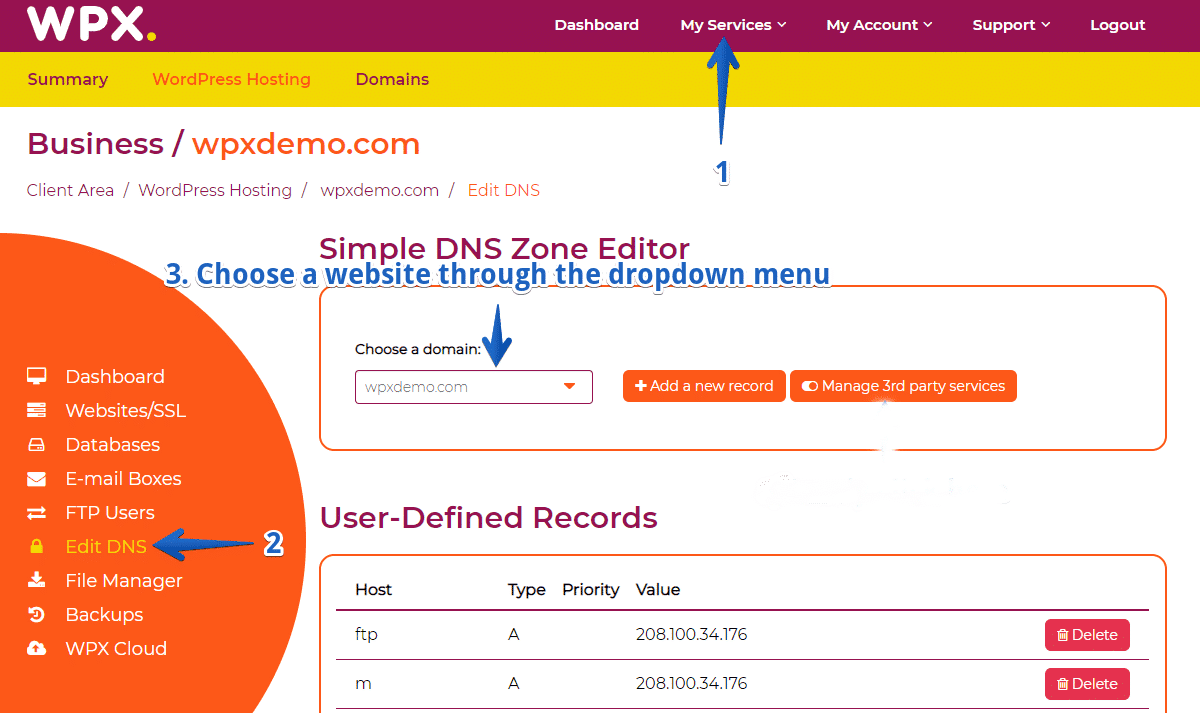Image resolution: width=1200 pixels, height=713 pixels.
Task: Click the Edit DNS breadcrumb text
Action: point(504,190)
